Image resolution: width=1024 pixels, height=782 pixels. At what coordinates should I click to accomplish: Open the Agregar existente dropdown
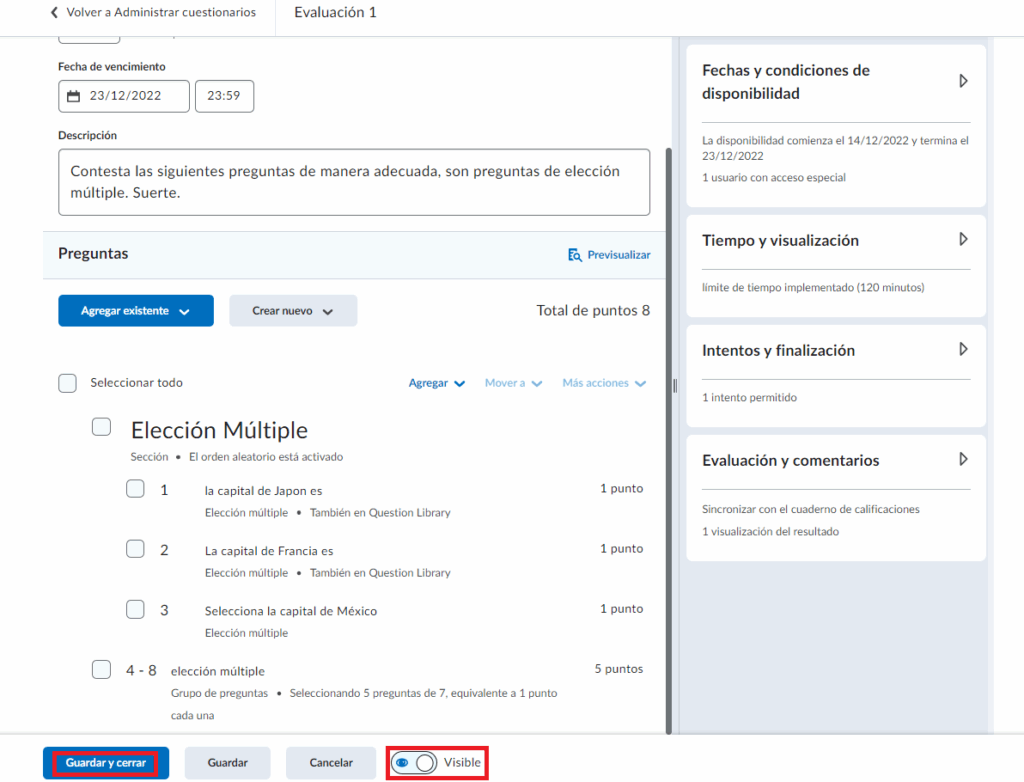pos(135,311)
